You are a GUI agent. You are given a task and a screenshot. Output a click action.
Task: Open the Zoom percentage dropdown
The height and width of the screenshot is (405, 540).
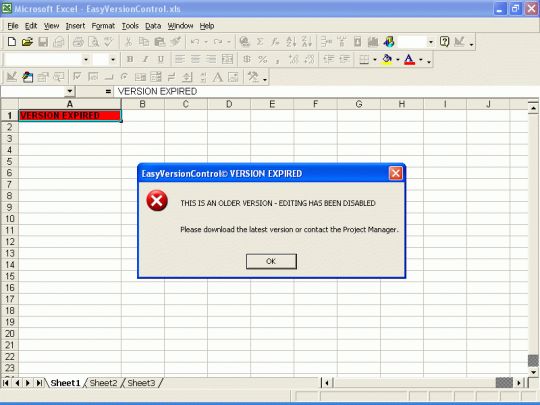tap(430, 42)
